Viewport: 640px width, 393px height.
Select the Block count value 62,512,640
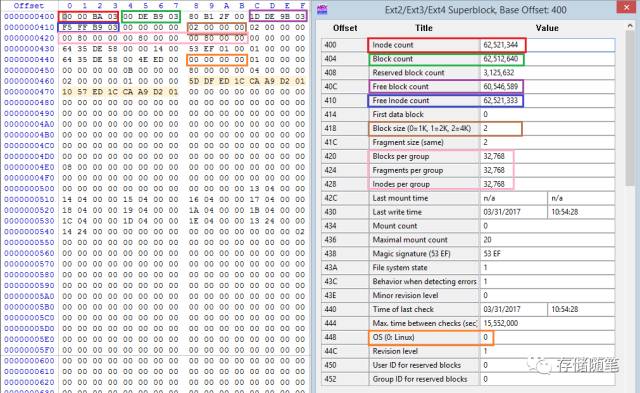coord(500,59)
